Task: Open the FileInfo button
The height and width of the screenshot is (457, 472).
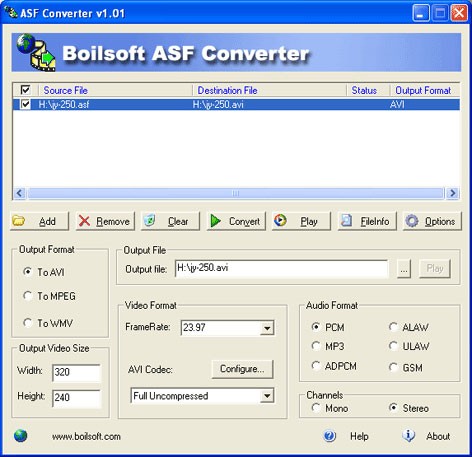Action: pyautogui.click(x=367, y=221)
